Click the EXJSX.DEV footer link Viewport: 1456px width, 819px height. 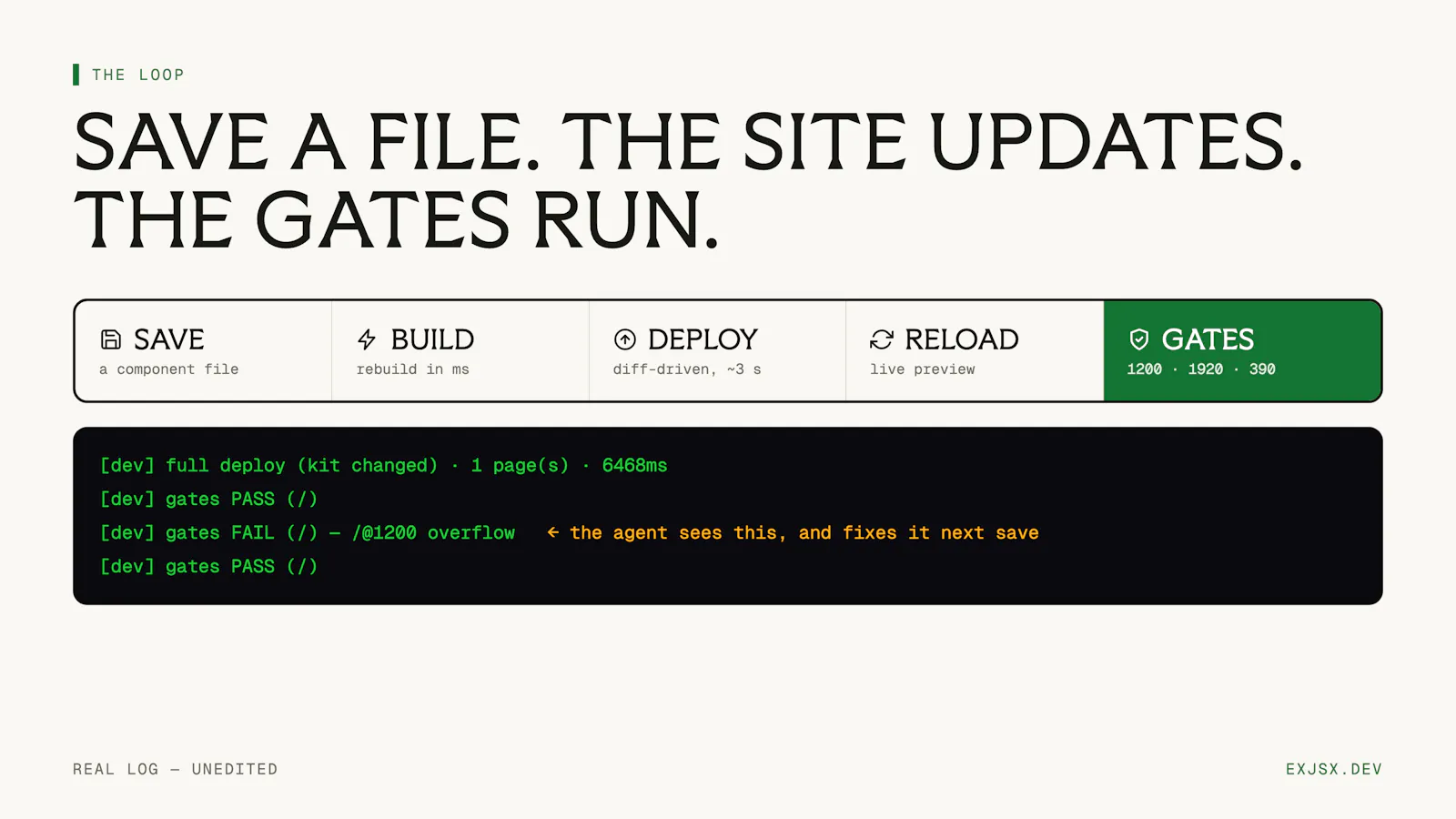click(1334, 769)
